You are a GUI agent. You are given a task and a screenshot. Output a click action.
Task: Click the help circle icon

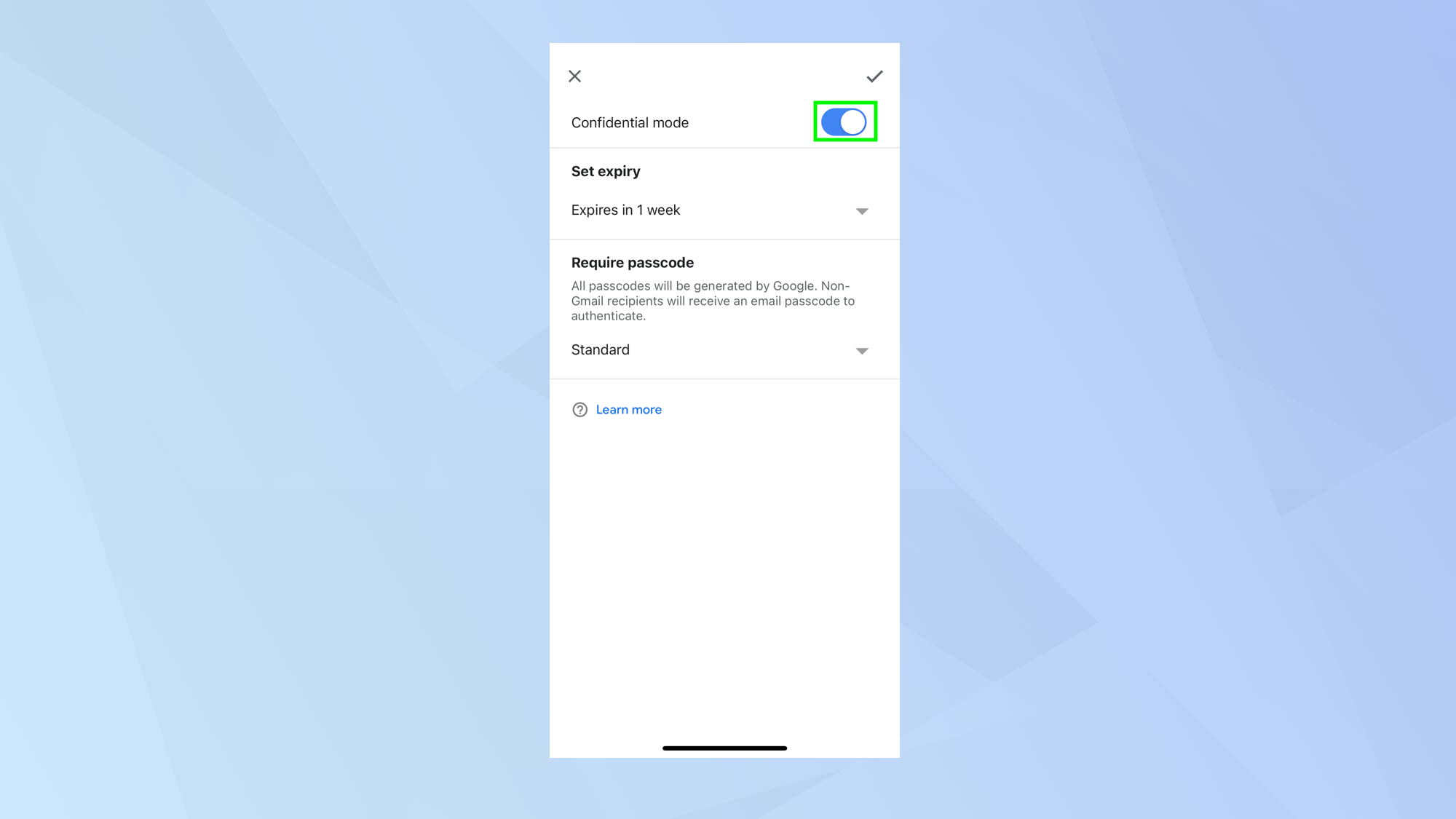[578, 409]
